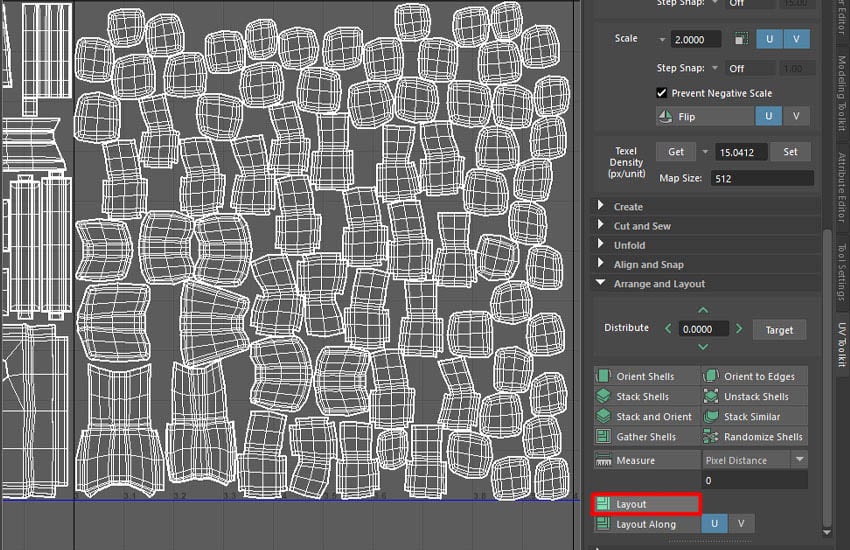Image resolution: width=850 pixels, height=550 pixels.
Task: Switch to the Attribute Editor tab
Action: (x=840, y=188)
